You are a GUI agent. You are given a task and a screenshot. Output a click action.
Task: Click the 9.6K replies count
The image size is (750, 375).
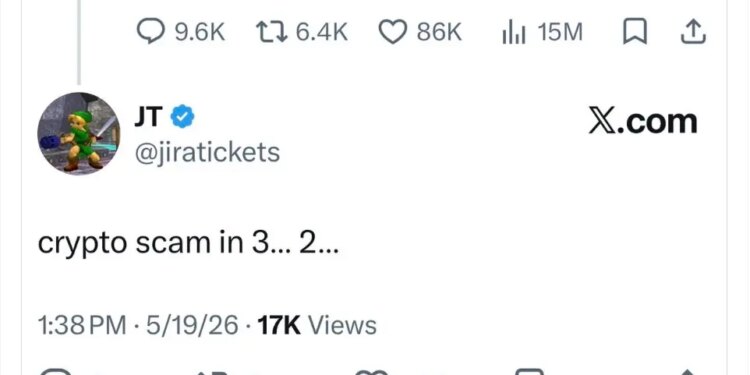click(x=199, y=33)
